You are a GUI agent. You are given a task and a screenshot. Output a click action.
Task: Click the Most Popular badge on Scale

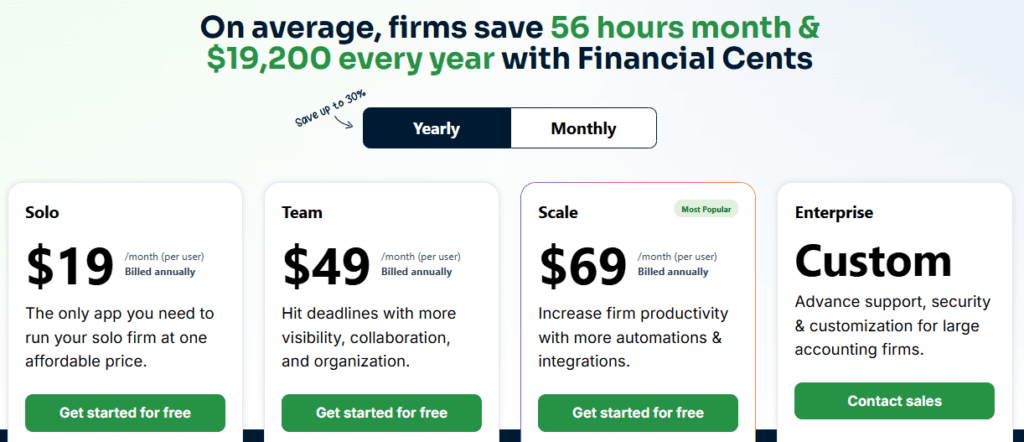[705, 209]
